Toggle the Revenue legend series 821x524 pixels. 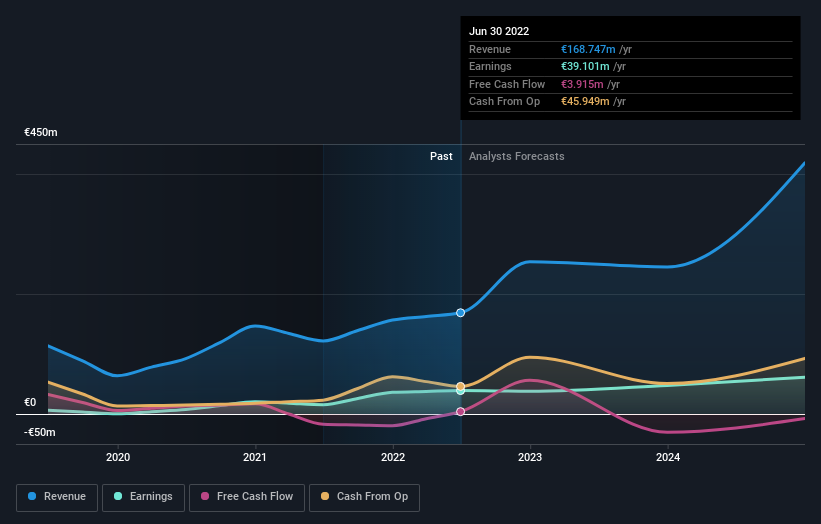click(57, 497)
